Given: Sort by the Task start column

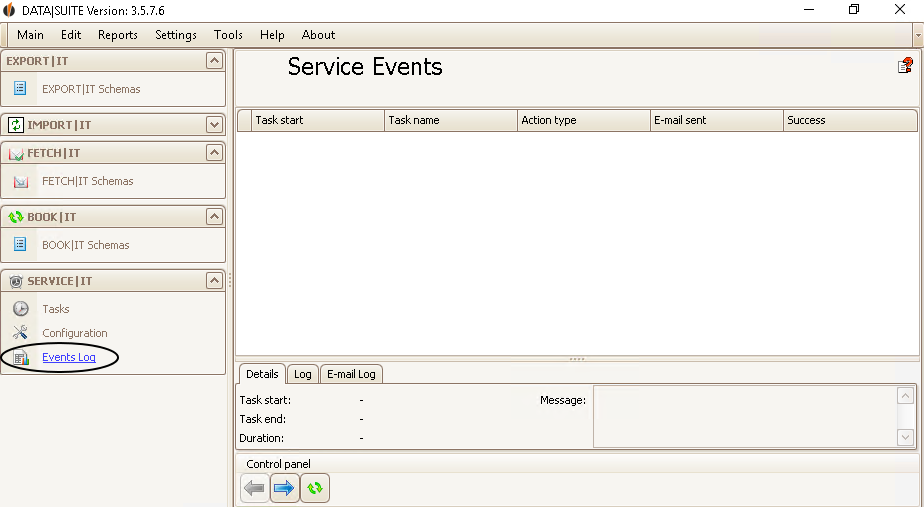Looking at the screenshot, I should (x=318, y=120).
